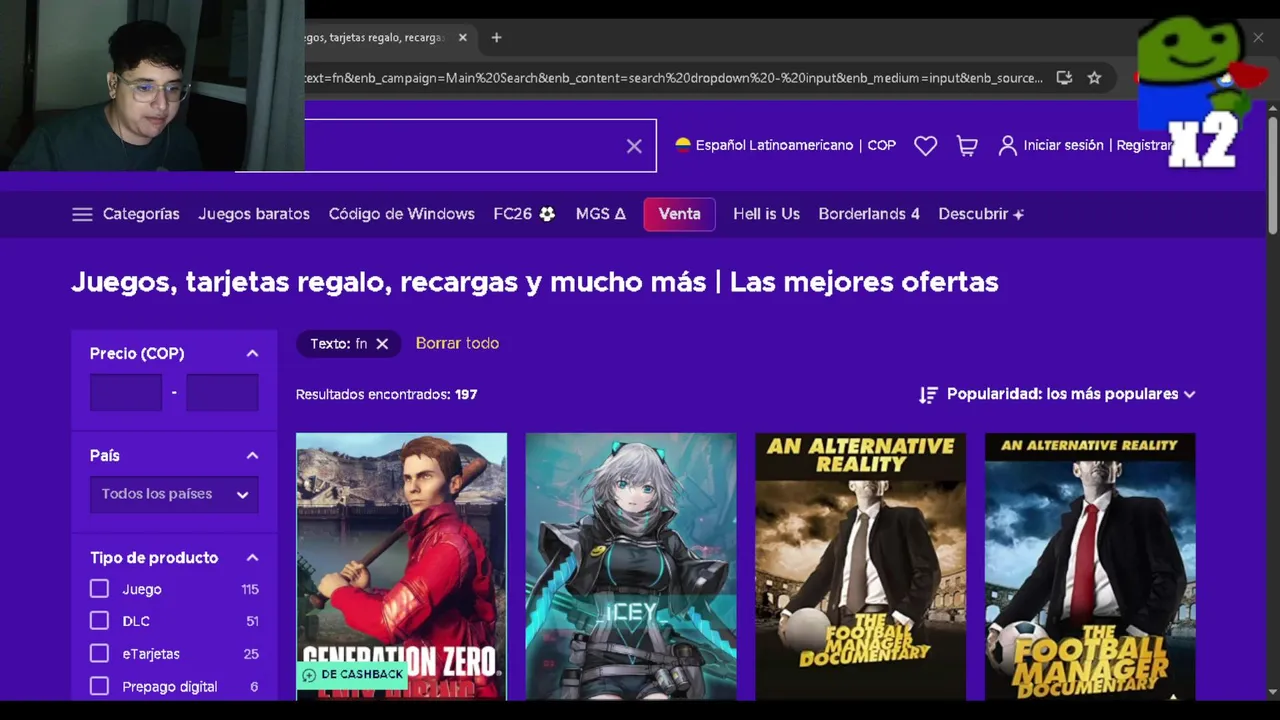Tick the Prepago digital checkbox
Viewport: 1280px width, 720px height.
(x=99, y=686)
